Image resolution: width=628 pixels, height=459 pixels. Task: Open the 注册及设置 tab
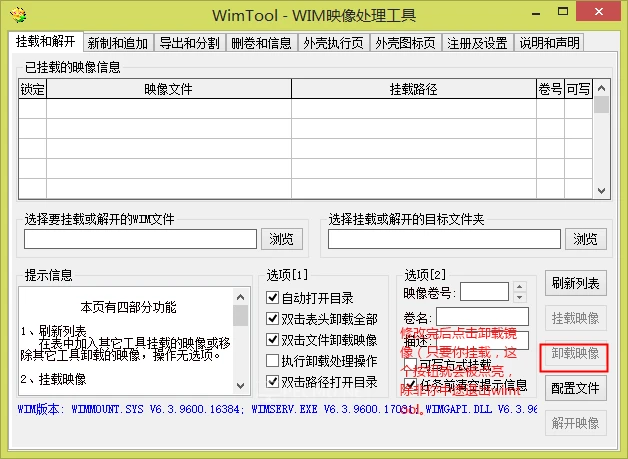coord(477,43)
